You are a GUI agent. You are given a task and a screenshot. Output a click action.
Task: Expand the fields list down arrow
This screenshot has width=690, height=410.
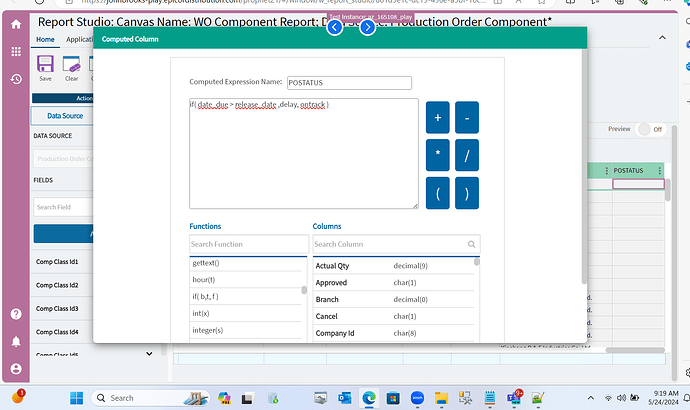tap(149, 354)
